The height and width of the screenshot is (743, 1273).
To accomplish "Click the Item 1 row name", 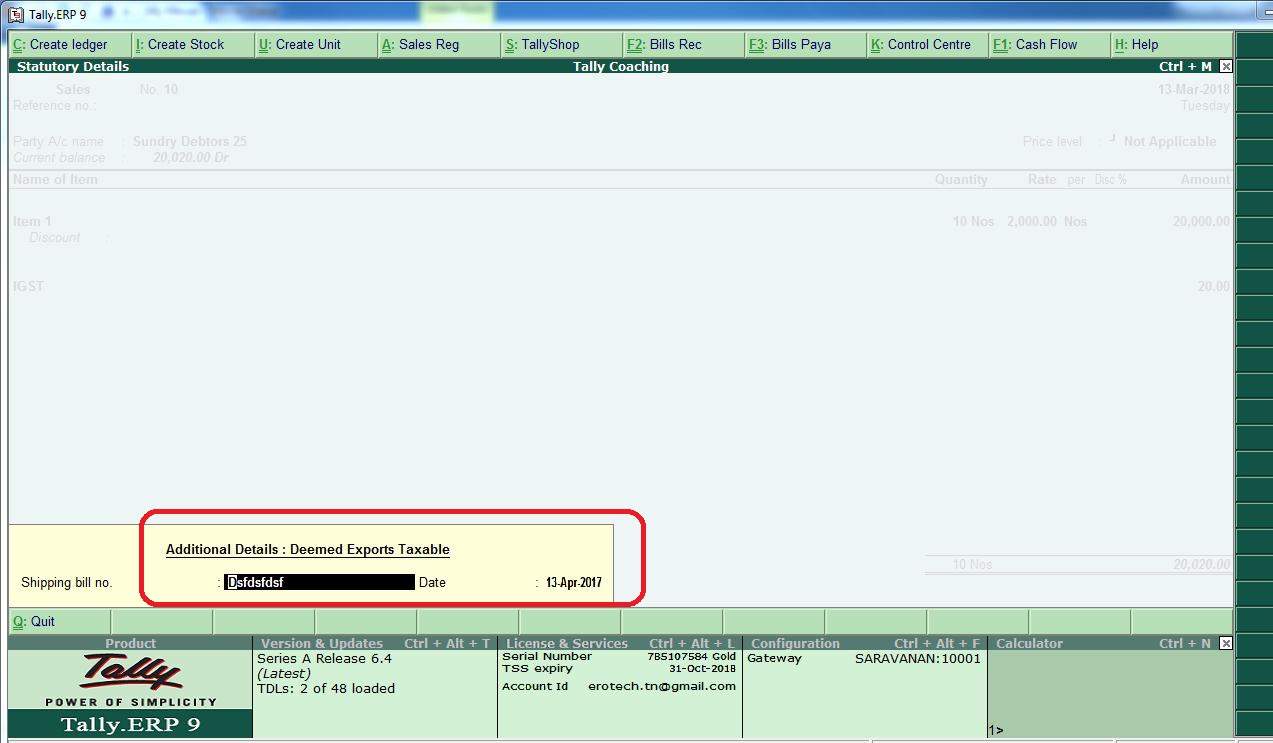I will [32, 222].
